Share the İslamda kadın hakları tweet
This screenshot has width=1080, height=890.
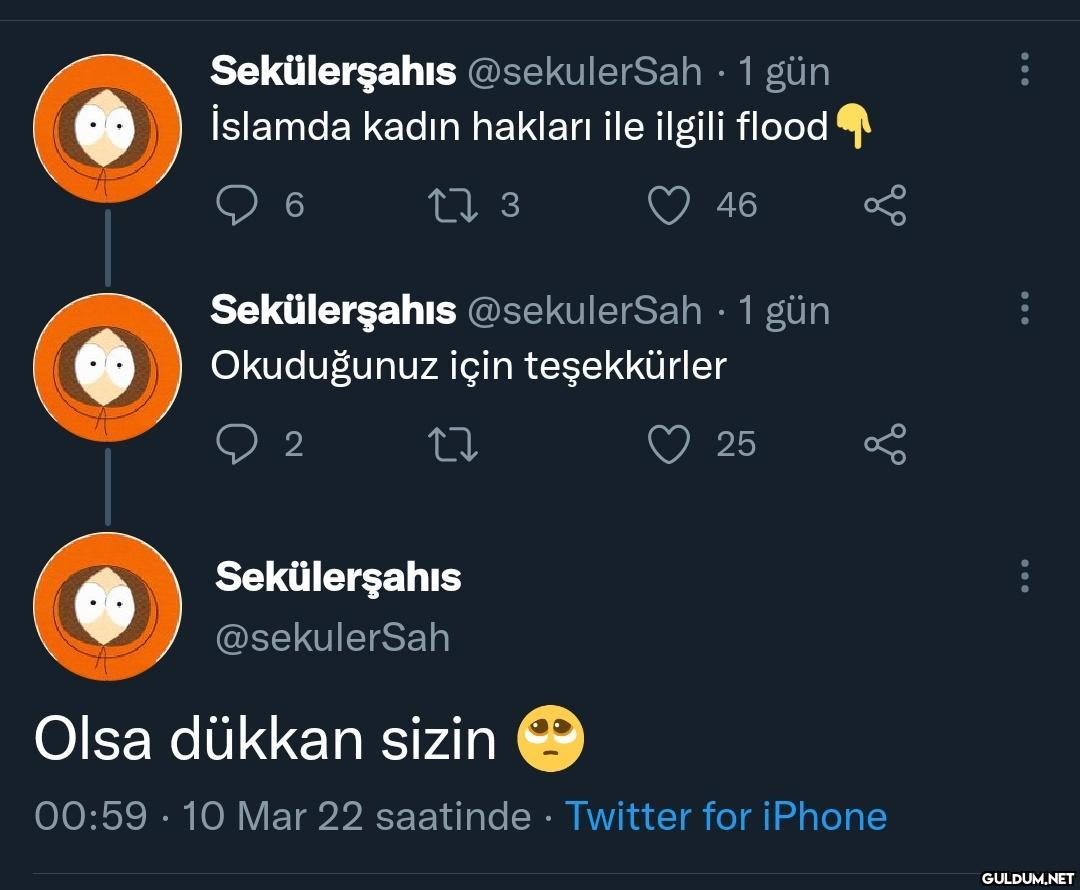885,205
